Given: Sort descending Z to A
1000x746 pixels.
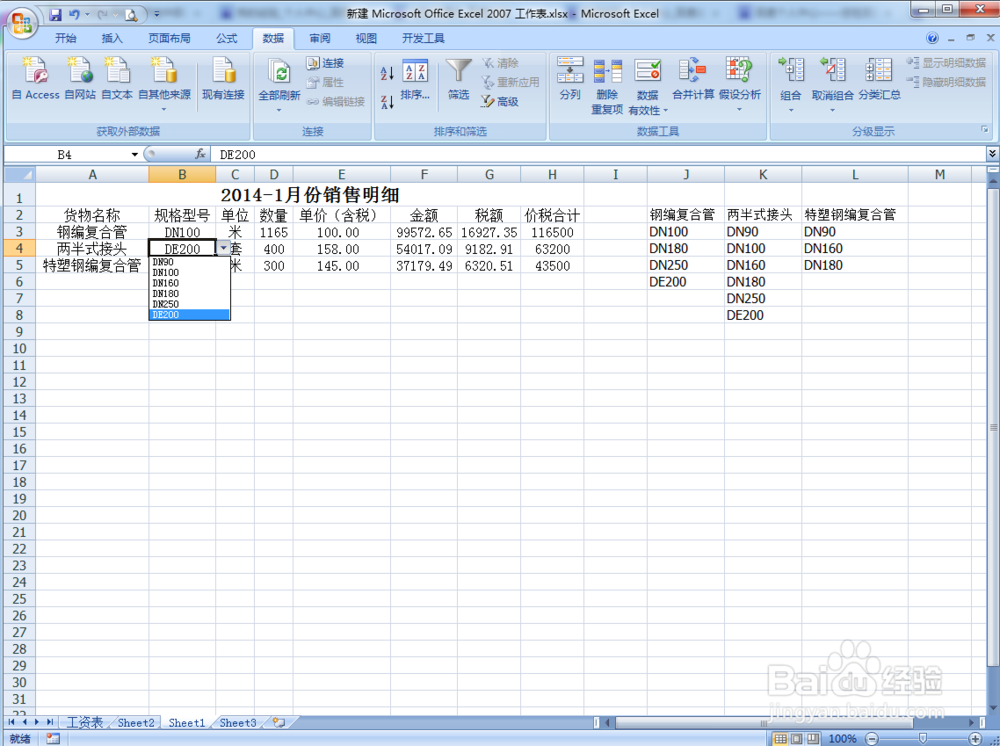Looking at the screenshot, I should 386,101.
